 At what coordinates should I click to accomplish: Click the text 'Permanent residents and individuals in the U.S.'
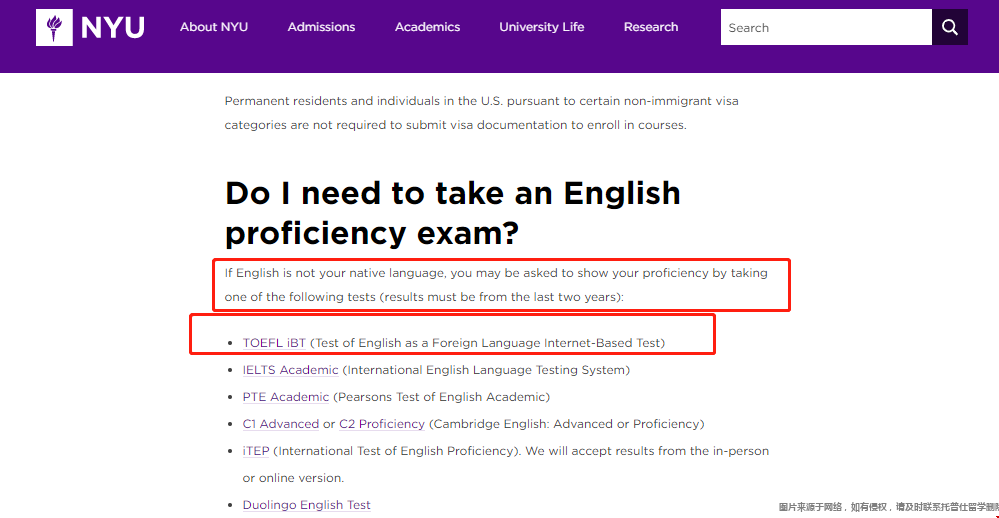363,101
